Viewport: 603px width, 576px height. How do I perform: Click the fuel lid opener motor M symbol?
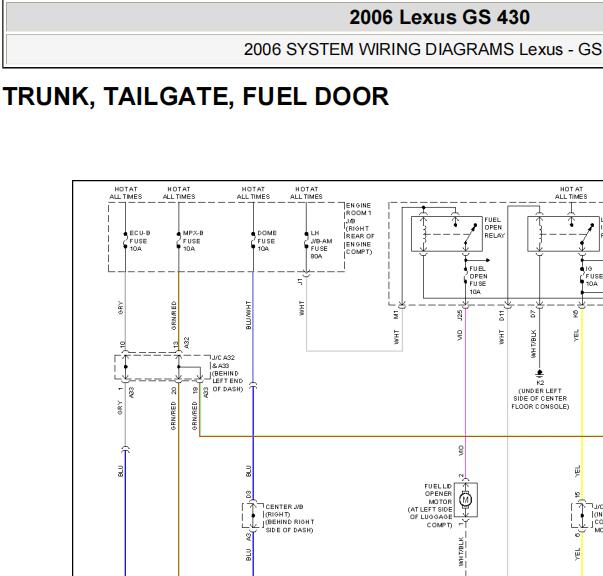466,500
